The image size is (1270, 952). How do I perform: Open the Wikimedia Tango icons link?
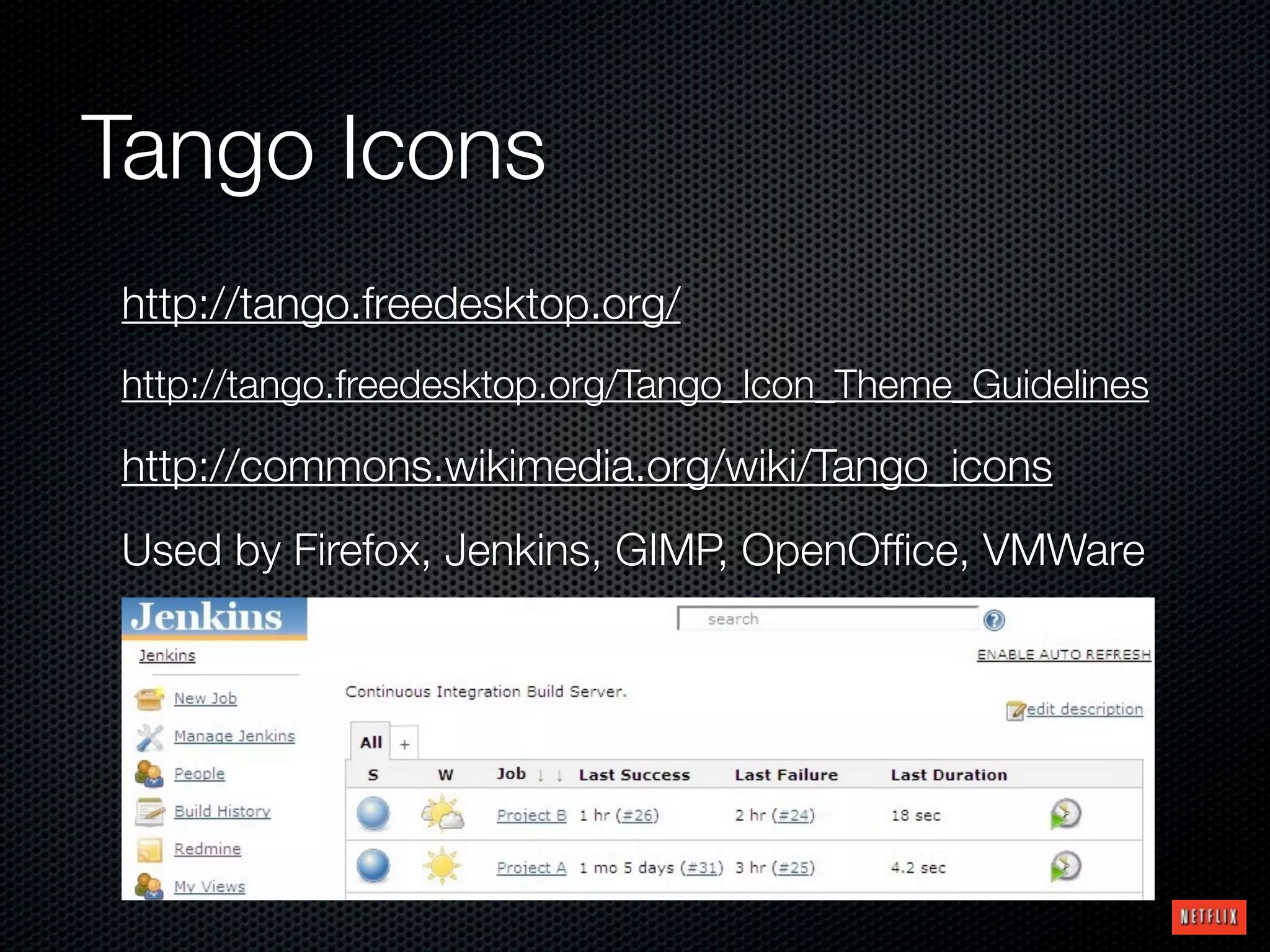[587, 466]
